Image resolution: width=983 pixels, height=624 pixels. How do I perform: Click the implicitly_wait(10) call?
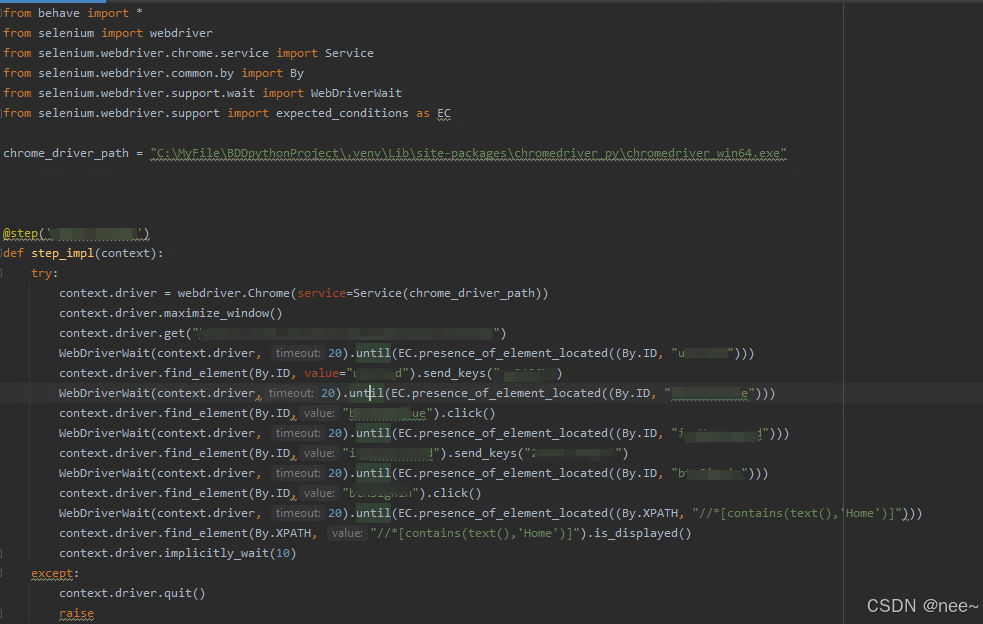click(x=230, y=552)
